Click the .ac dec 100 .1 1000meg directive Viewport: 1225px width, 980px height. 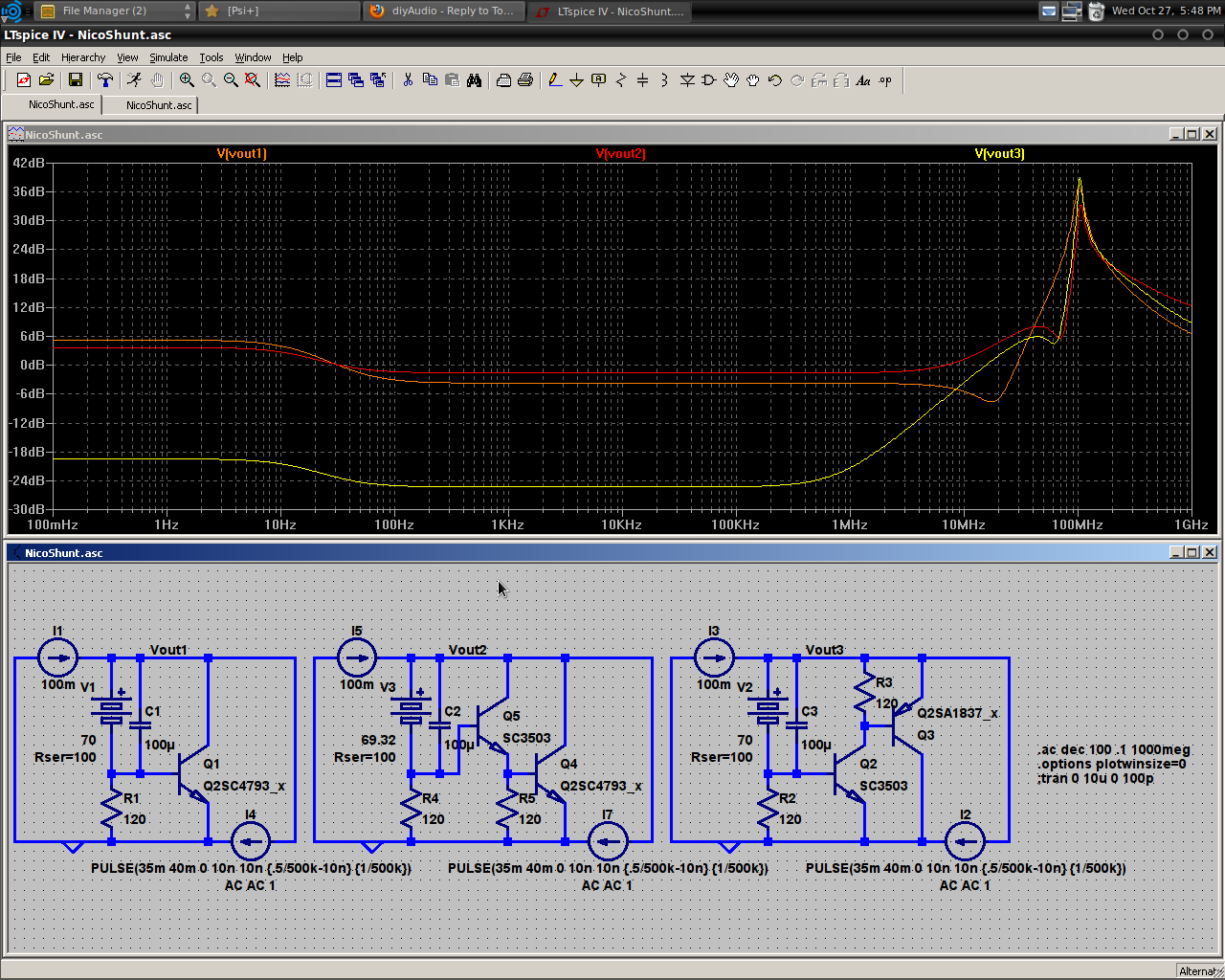(x=1114, y=750)
